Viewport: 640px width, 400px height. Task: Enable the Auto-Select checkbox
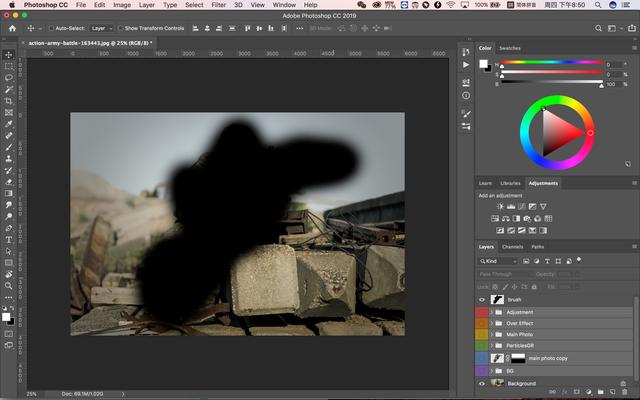[51, 28]
